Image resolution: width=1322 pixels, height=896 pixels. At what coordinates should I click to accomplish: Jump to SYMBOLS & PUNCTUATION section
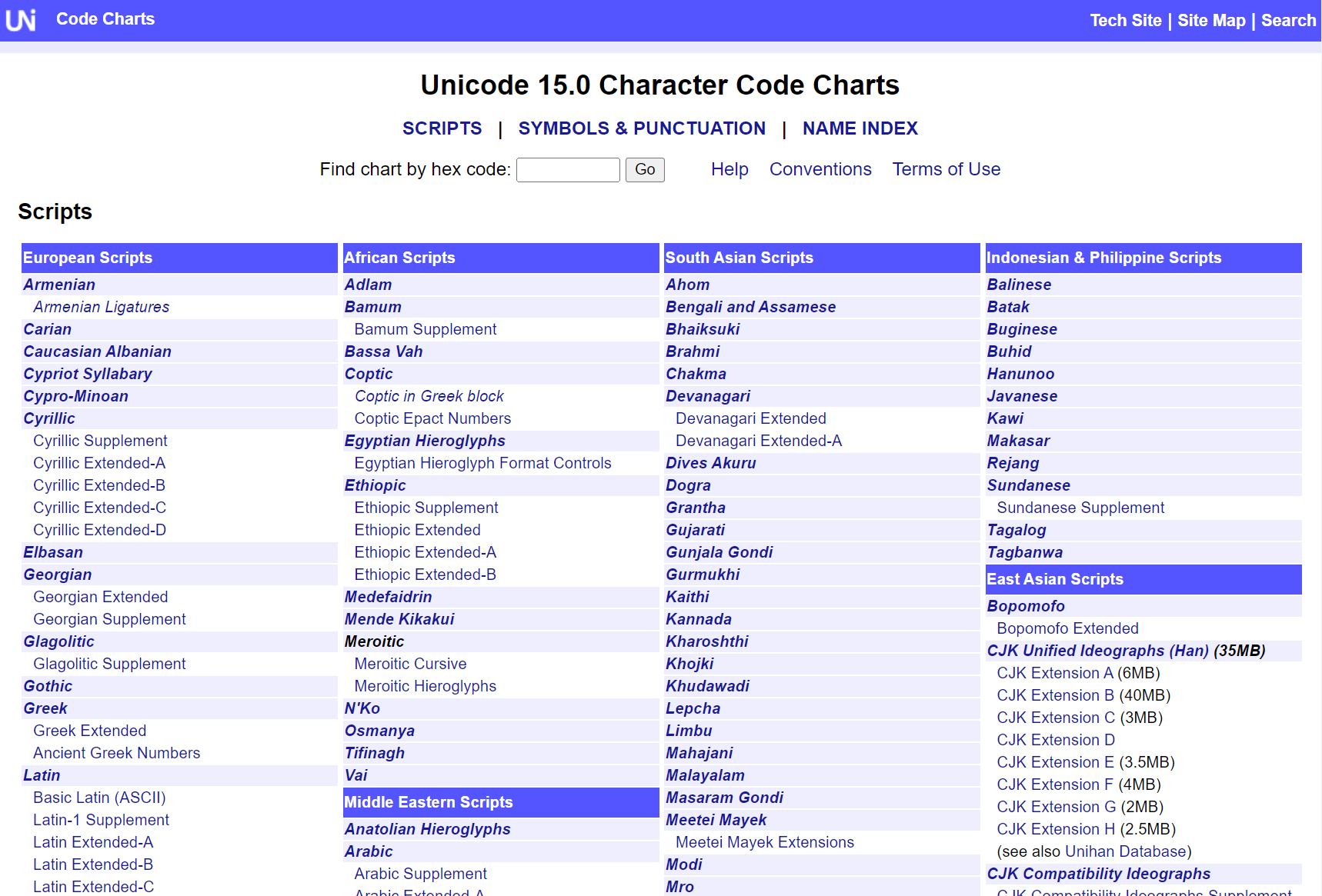642,128
